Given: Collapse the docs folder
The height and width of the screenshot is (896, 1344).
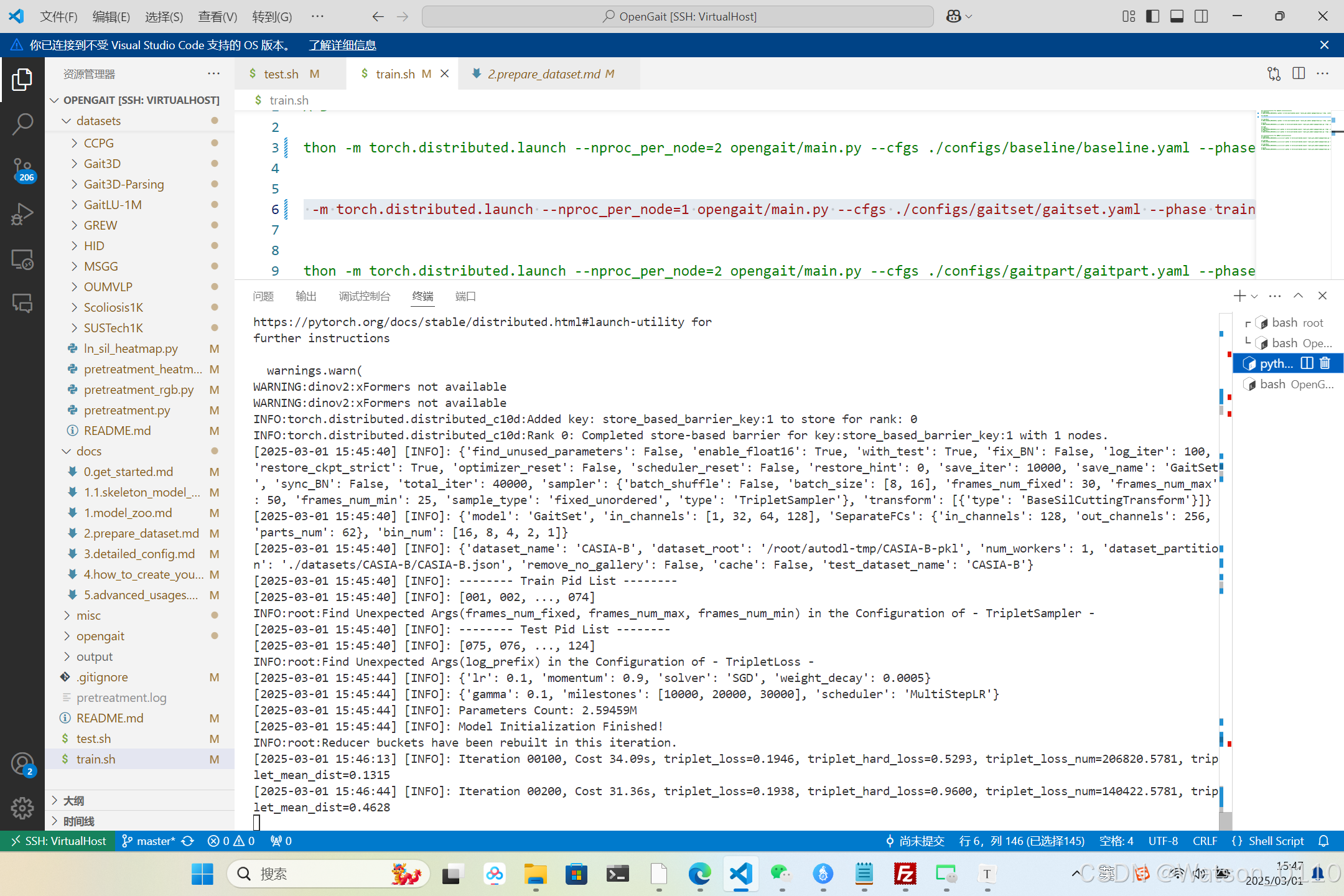Looking at the screenshot, I should (89, 451).
